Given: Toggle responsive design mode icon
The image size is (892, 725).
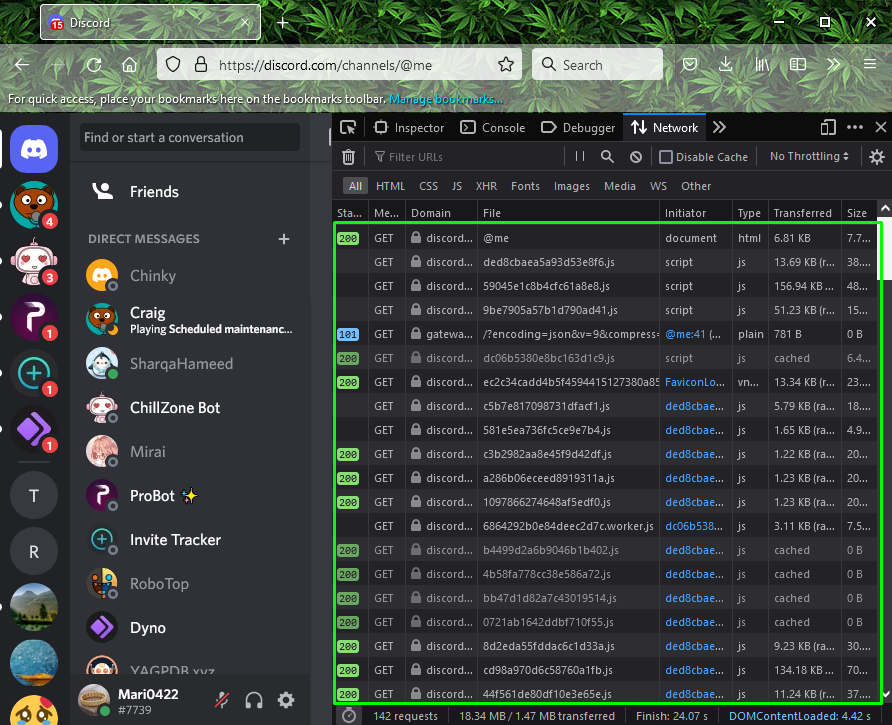Looking at the screenshot, I should pos(828,127).
